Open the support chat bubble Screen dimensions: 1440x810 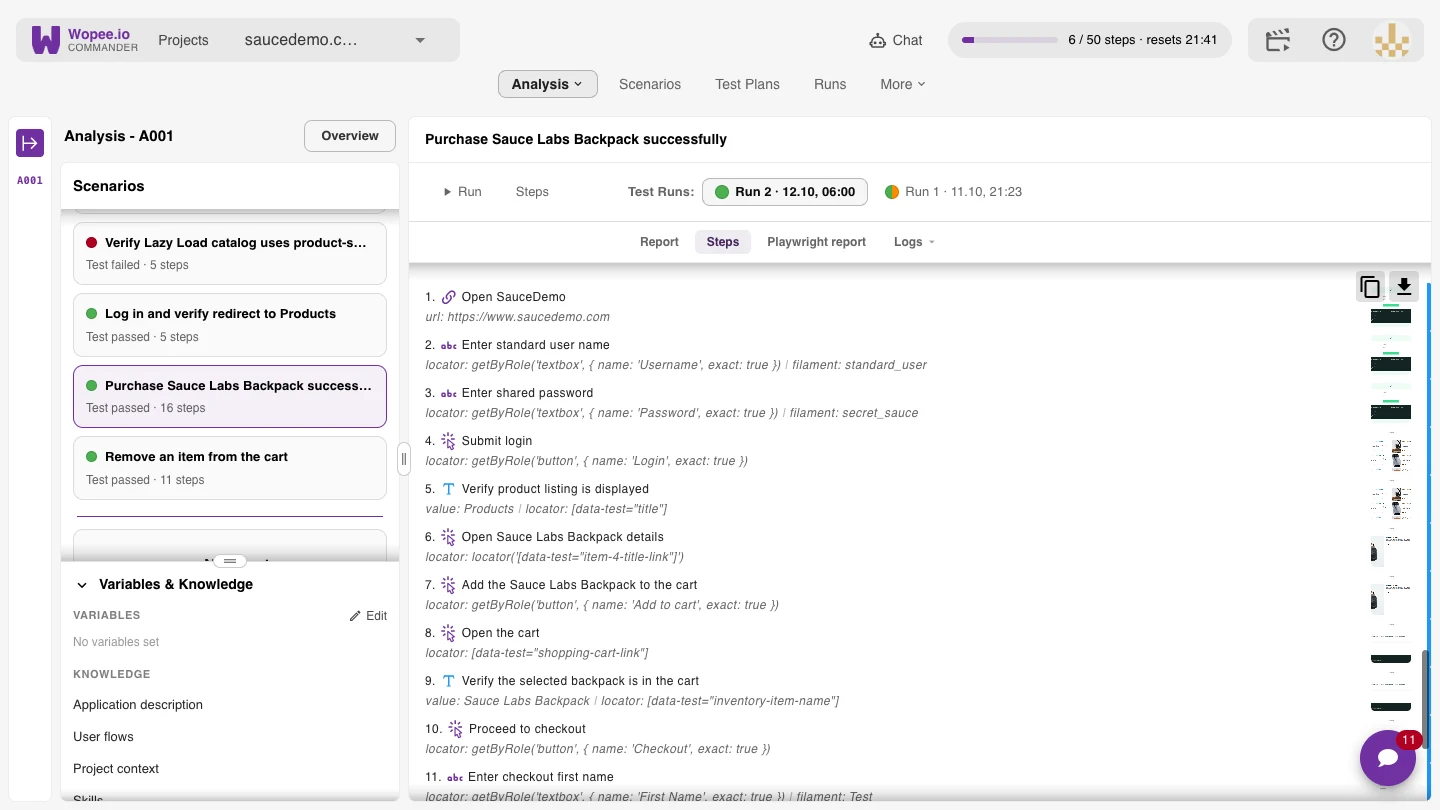tap(1387, 758)
